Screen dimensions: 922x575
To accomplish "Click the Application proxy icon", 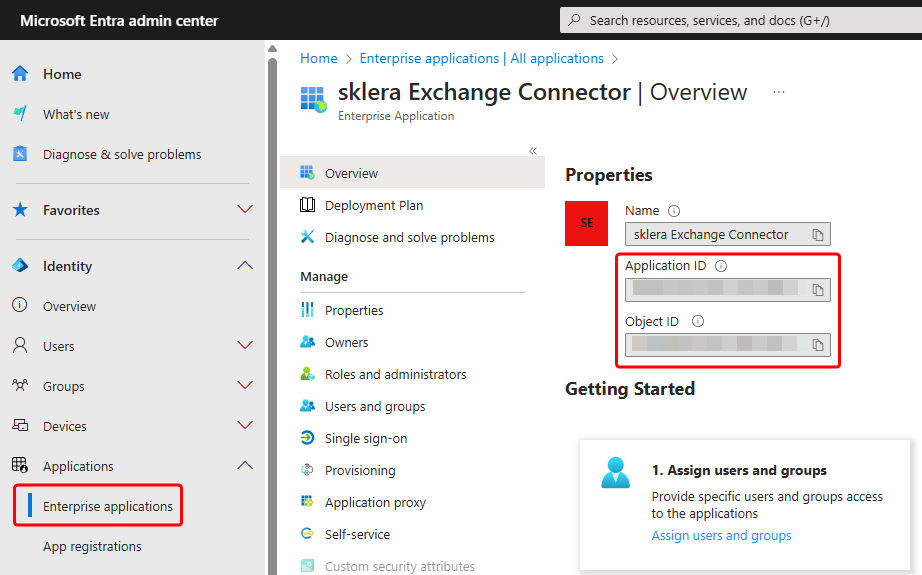I will point(308,502).
